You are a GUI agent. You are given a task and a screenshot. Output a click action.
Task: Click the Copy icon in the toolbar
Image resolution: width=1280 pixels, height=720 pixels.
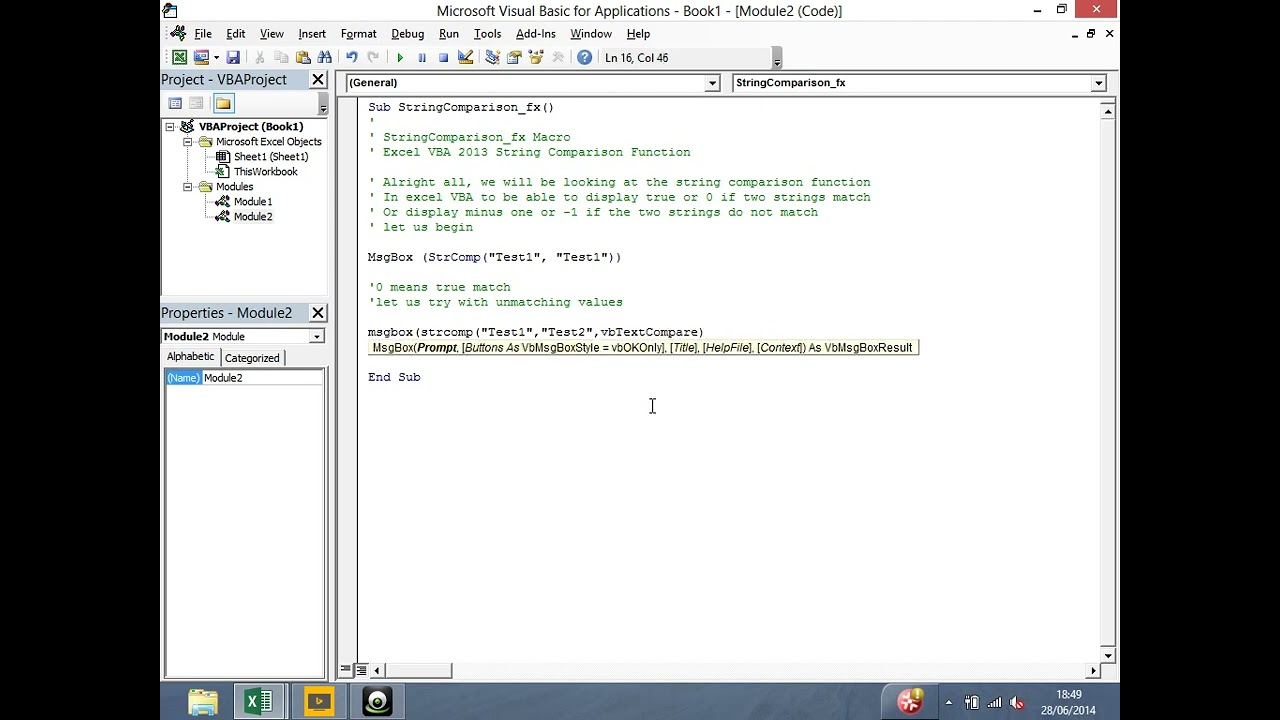[281, 58]
